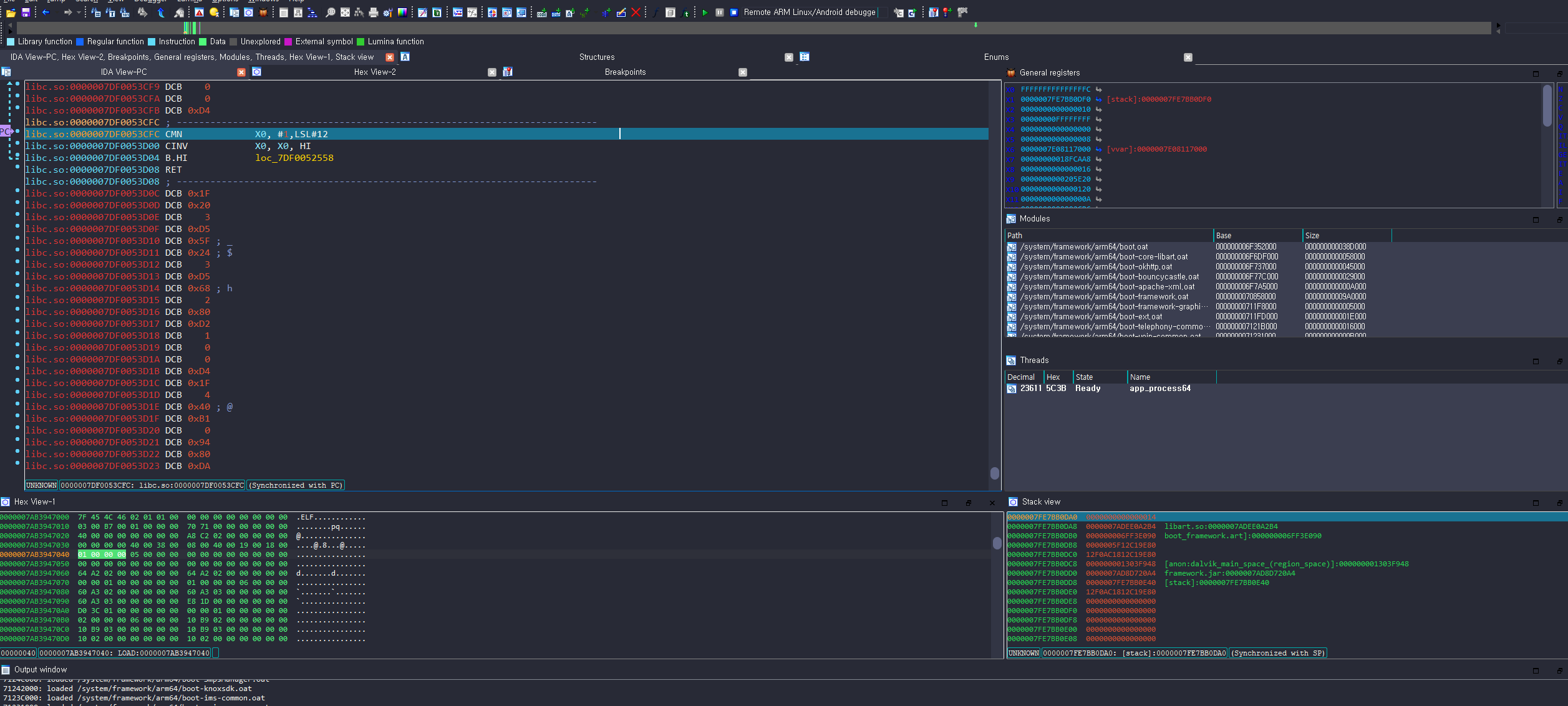Sort modules by Size column header
This screenshot has width=1568, height=706.
pyautogui.click(x=1347, y=236)
